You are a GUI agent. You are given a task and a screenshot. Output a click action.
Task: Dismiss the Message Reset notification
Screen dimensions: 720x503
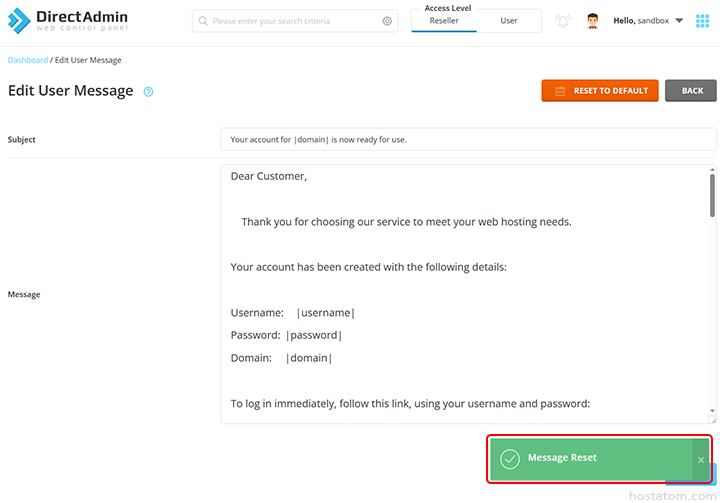pyautogui.click(x=701, y=460)
